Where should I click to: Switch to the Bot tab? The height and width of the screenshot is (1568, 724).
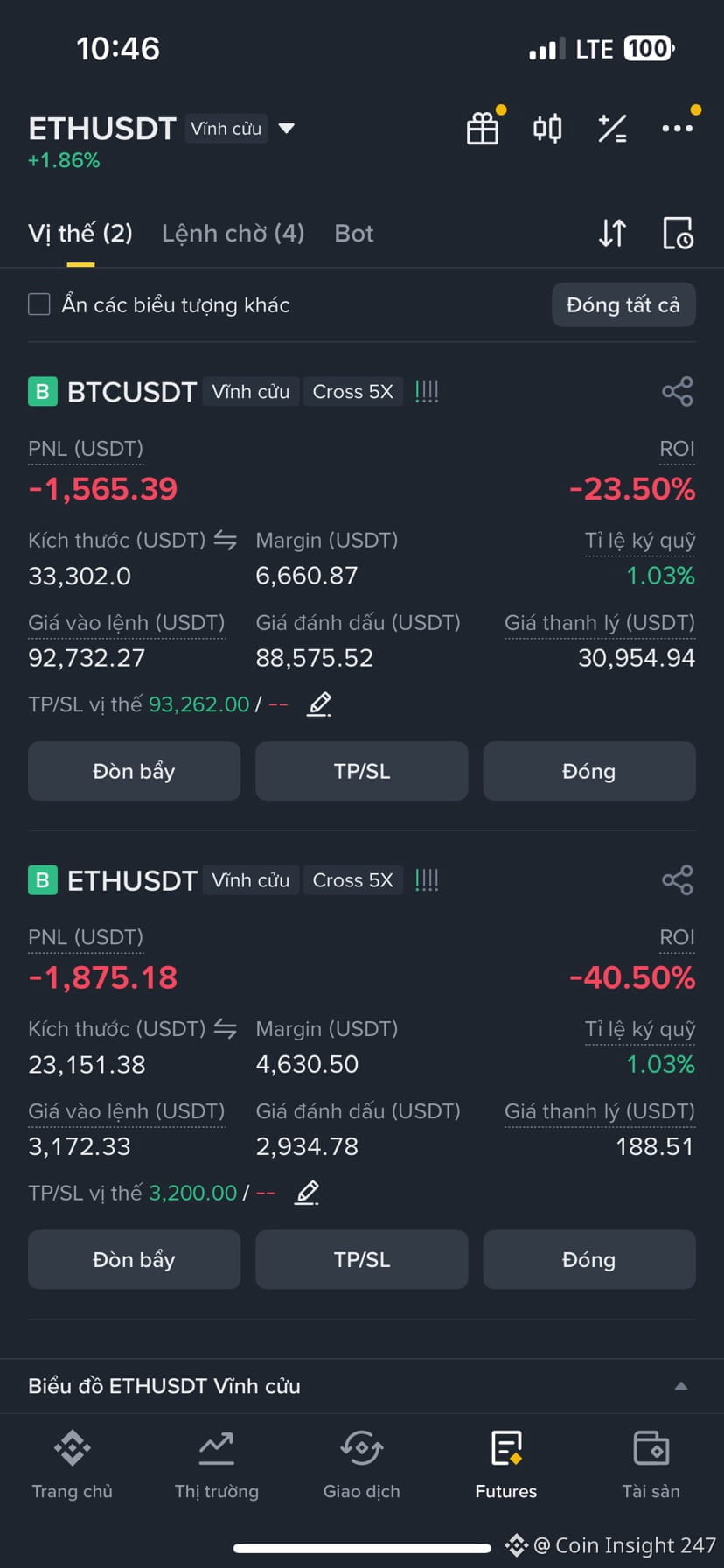click(x=353, y=233)
